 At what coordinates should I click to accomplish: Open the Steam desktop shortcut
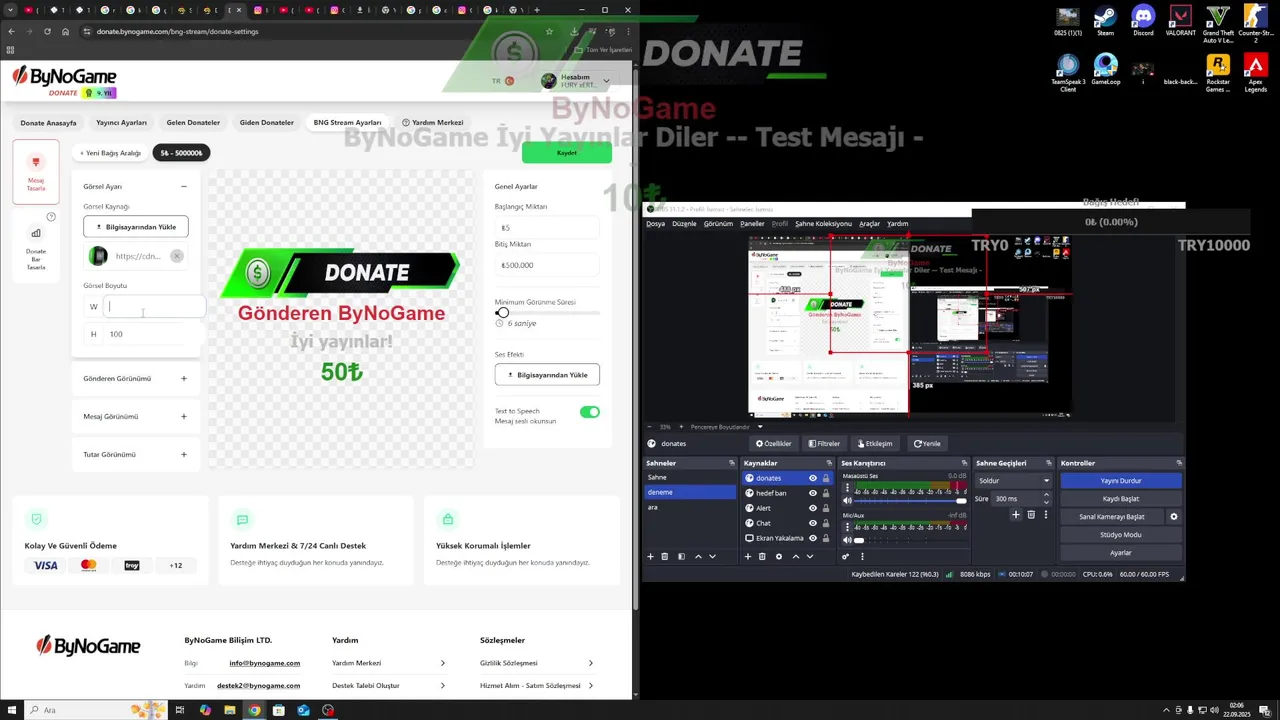coord(1105,20)
